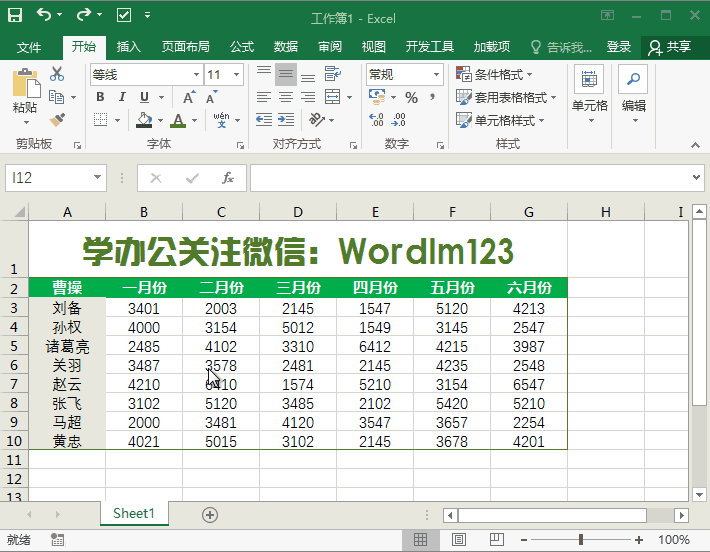Open the Name Box dropdown arrow
The height and width of the screenshot is (552, 710).
pos(97,178)
